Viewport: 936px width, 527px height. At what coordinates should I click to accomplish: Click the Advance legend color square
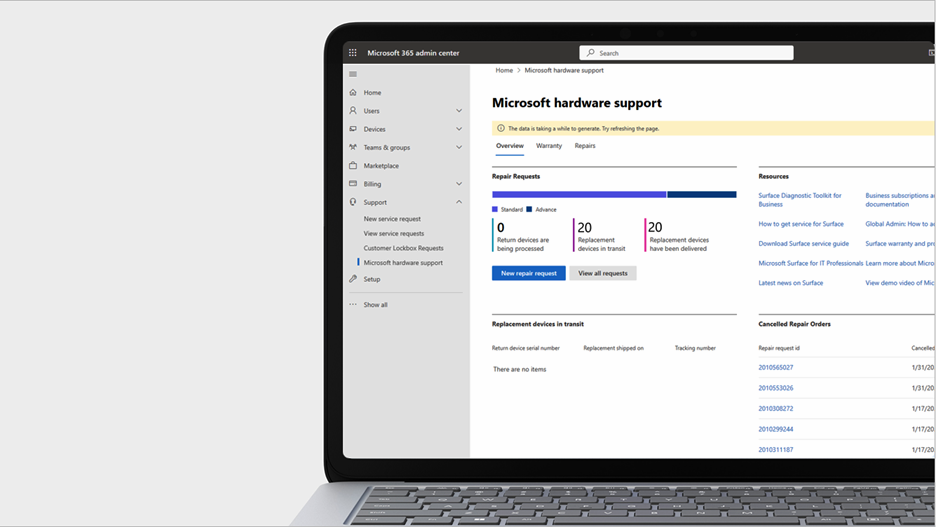529,209
